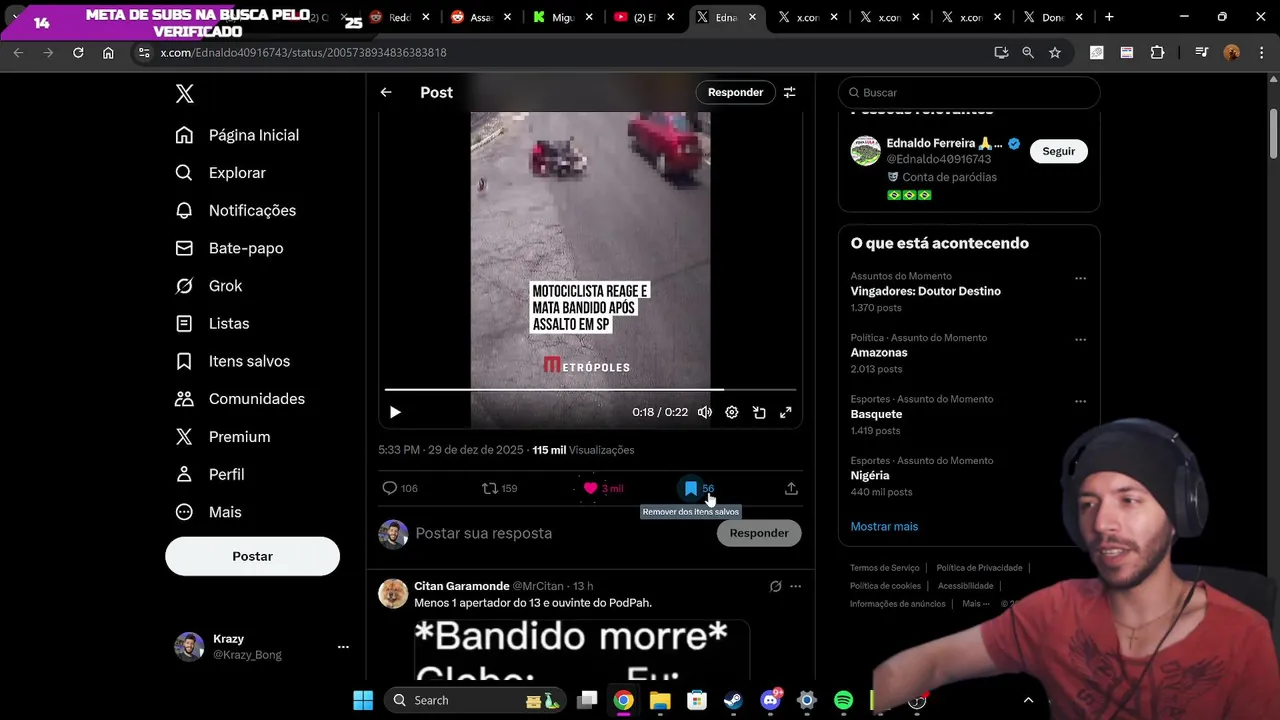Open Página Inicial from sidebar
The height and width of the screenshot is (720, 1280).
[x=237, y=135]
